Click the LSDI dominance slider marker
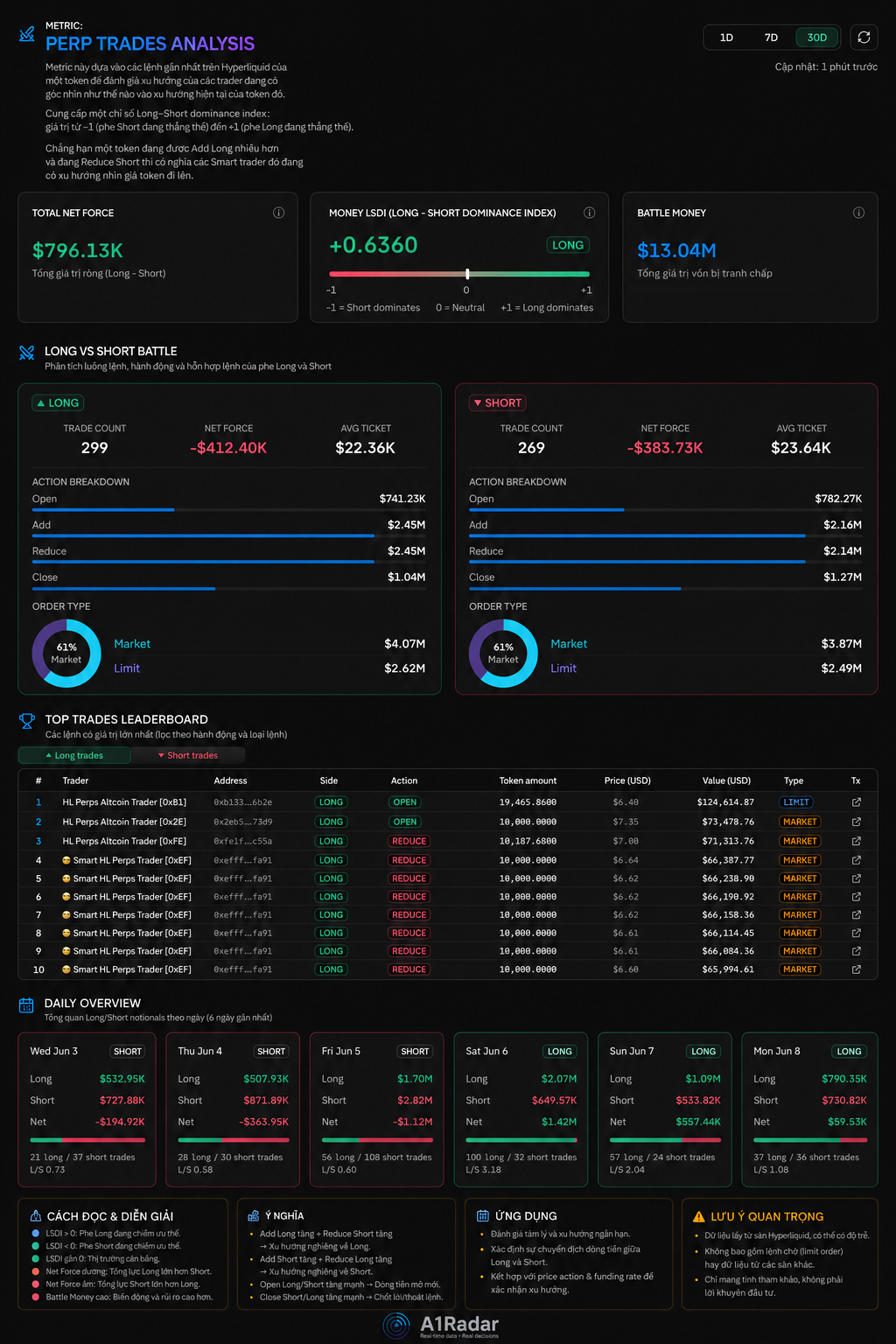The image size is (896, 1344). [x=467, y=274]
